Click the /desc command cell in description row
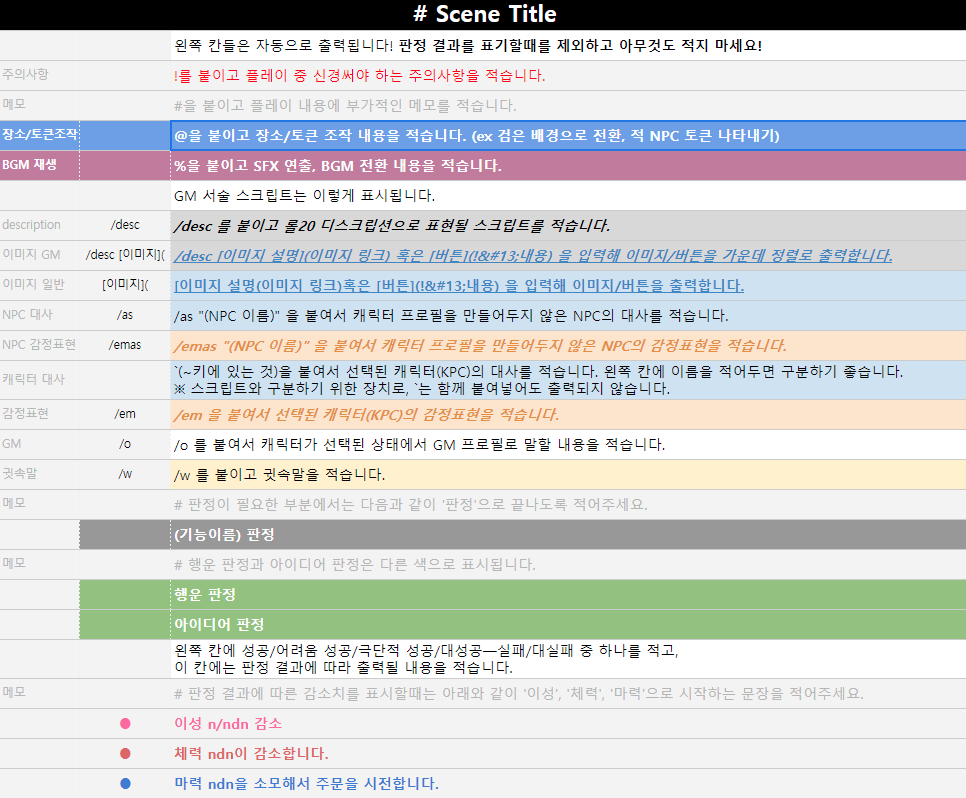Screen dimensions: 966x798 (x=125, y=226)
